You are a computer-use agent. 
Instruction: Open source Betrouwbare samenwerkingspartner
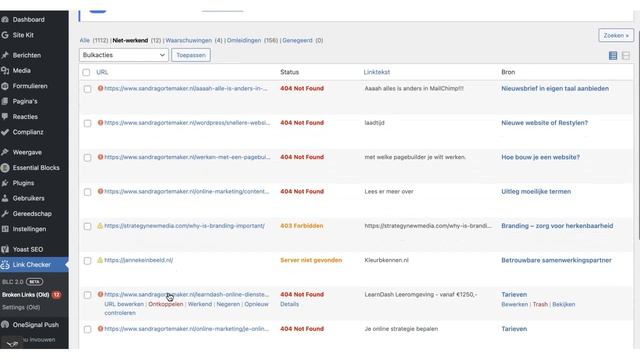(556, 260)
